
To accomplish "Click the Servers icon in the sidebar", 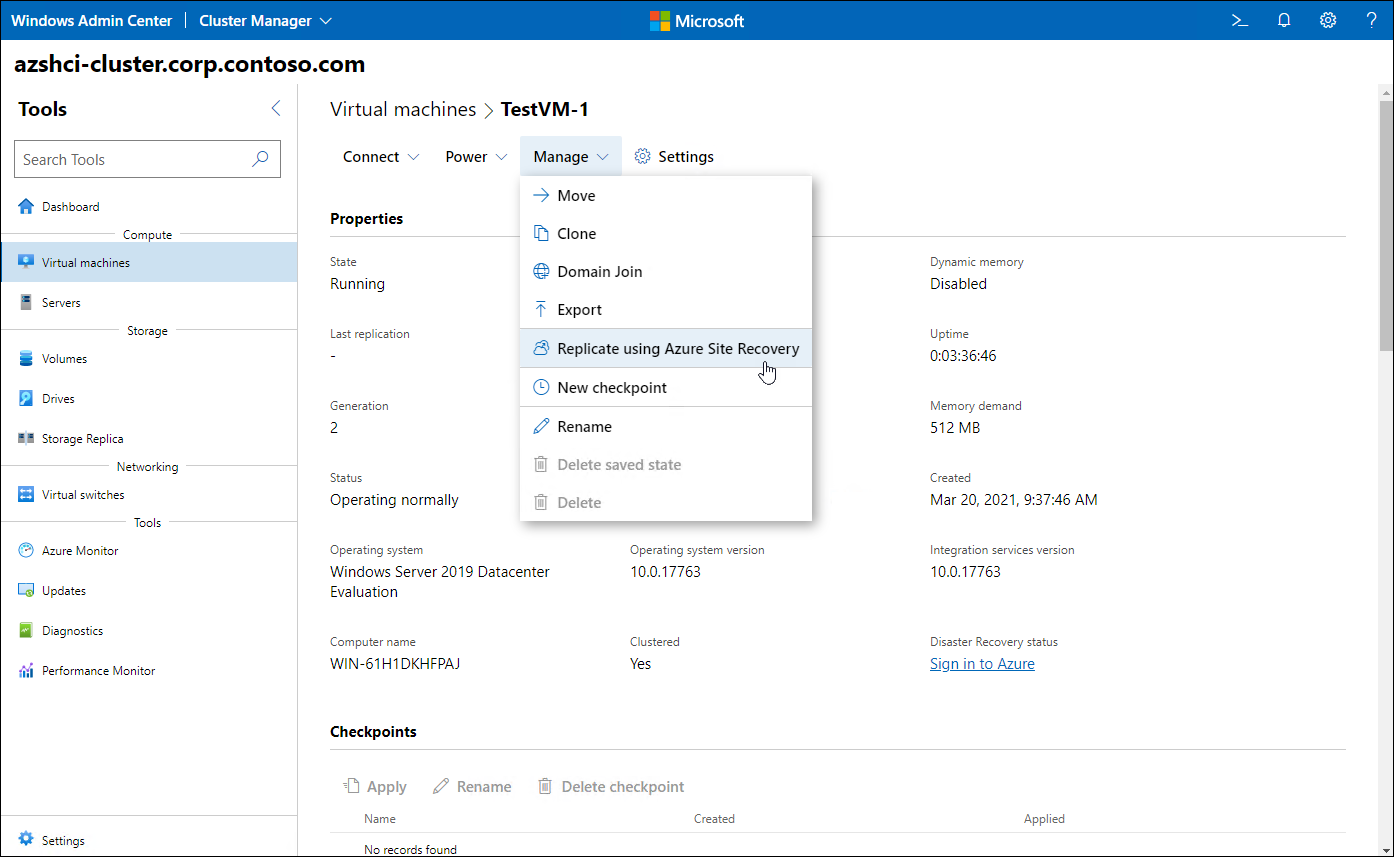I will pyautogui.click(x=26, y=303).
